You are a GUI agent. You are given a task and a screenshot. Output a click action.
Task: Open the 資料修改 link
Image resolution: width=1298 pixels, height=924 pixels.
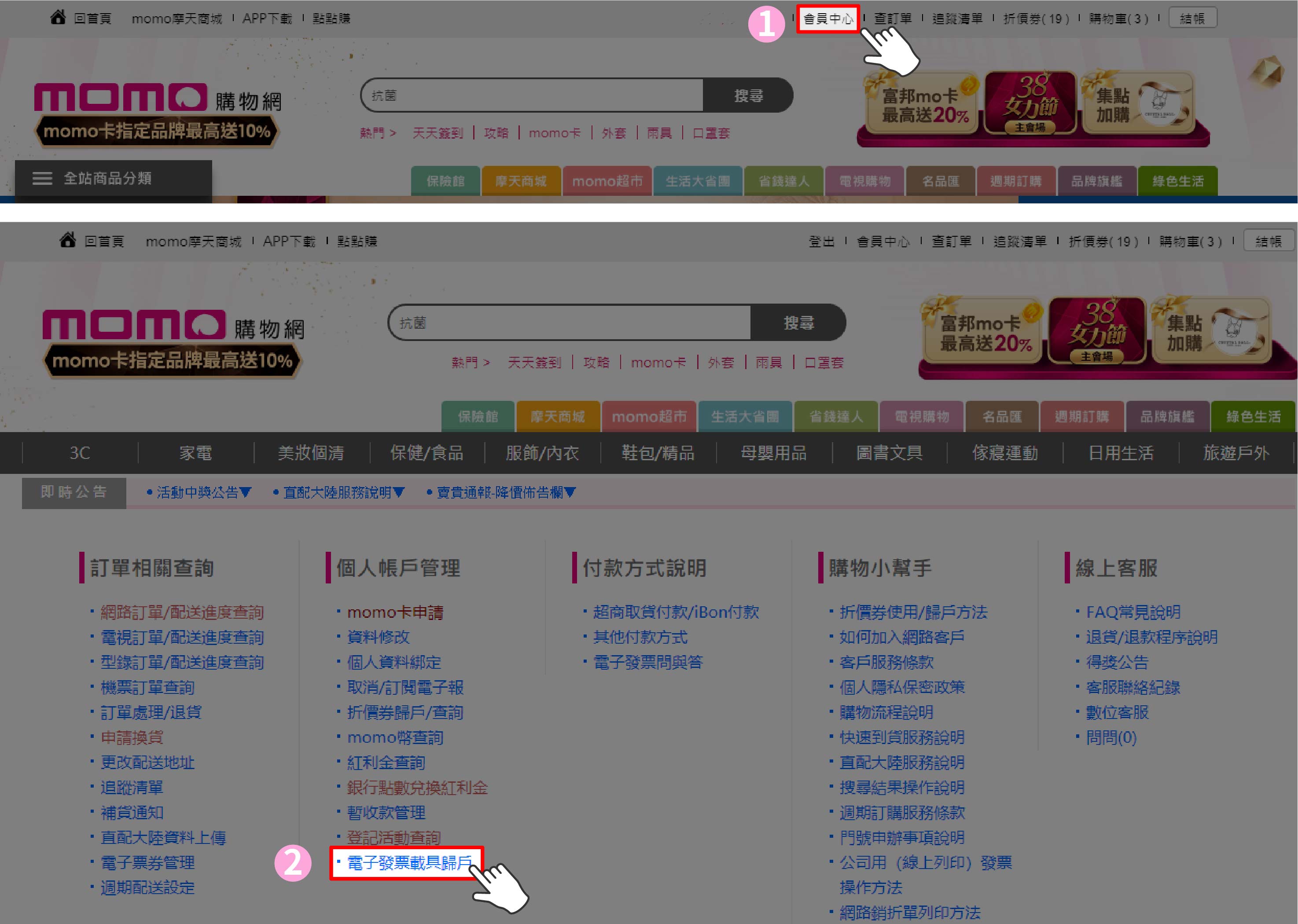click(378, 637)
